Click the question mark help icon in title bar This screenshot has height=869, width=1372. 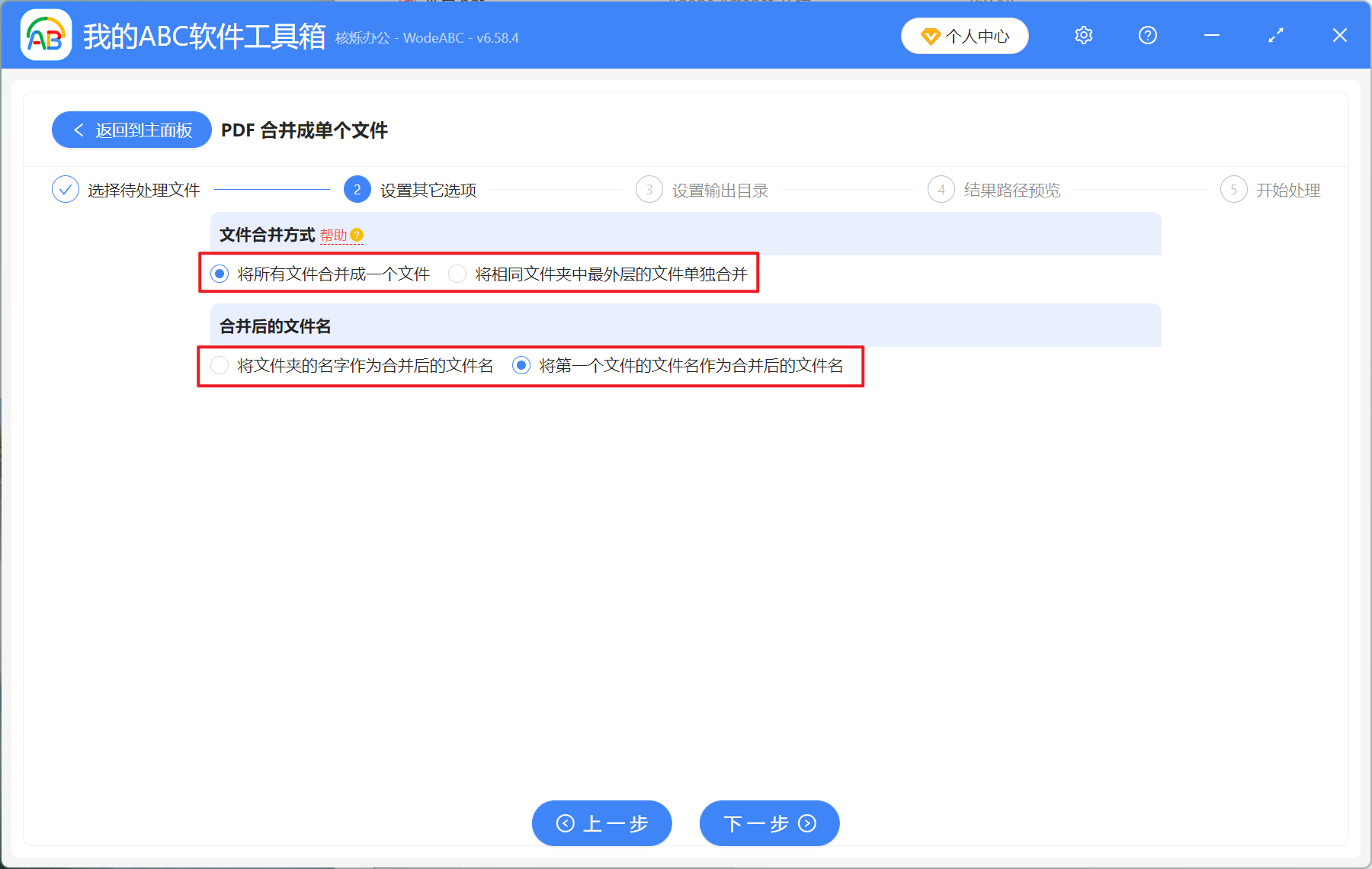[x=1147, y=35]
